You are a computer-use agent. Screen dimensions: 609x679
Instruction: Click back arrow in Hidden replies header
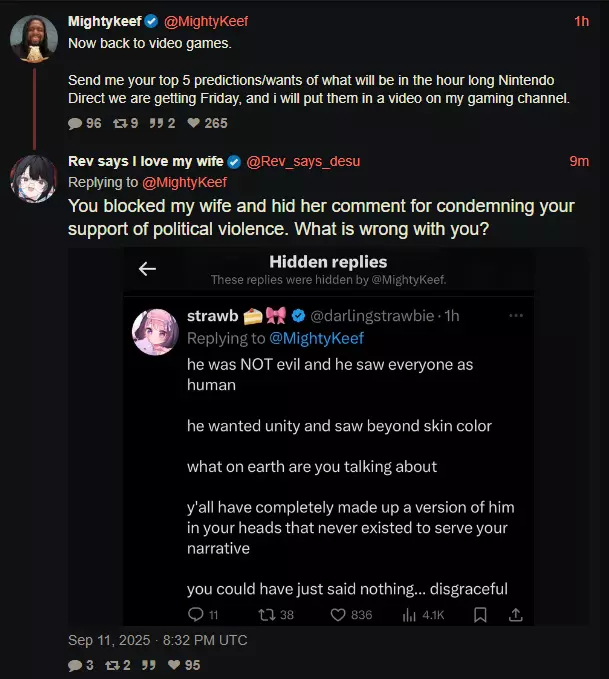147,269
